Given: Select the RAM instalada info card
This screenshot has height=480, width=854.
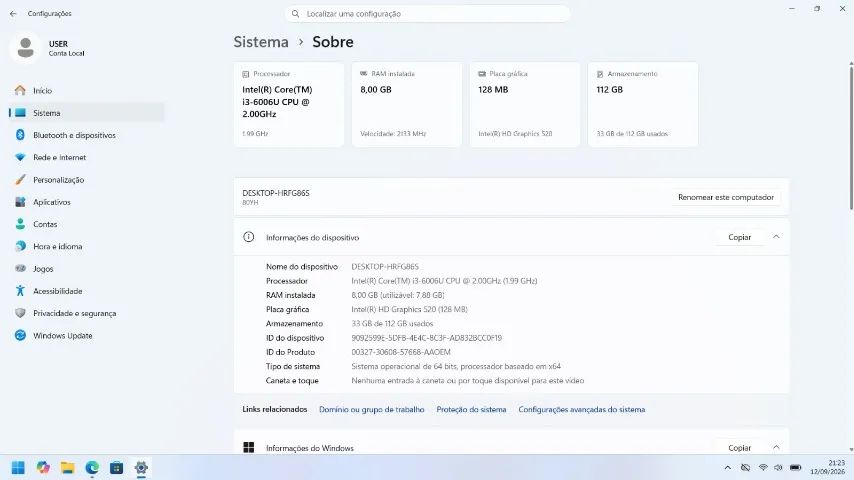Looking at the screenshot, I should pyautogui.click(x=407, y=105).
